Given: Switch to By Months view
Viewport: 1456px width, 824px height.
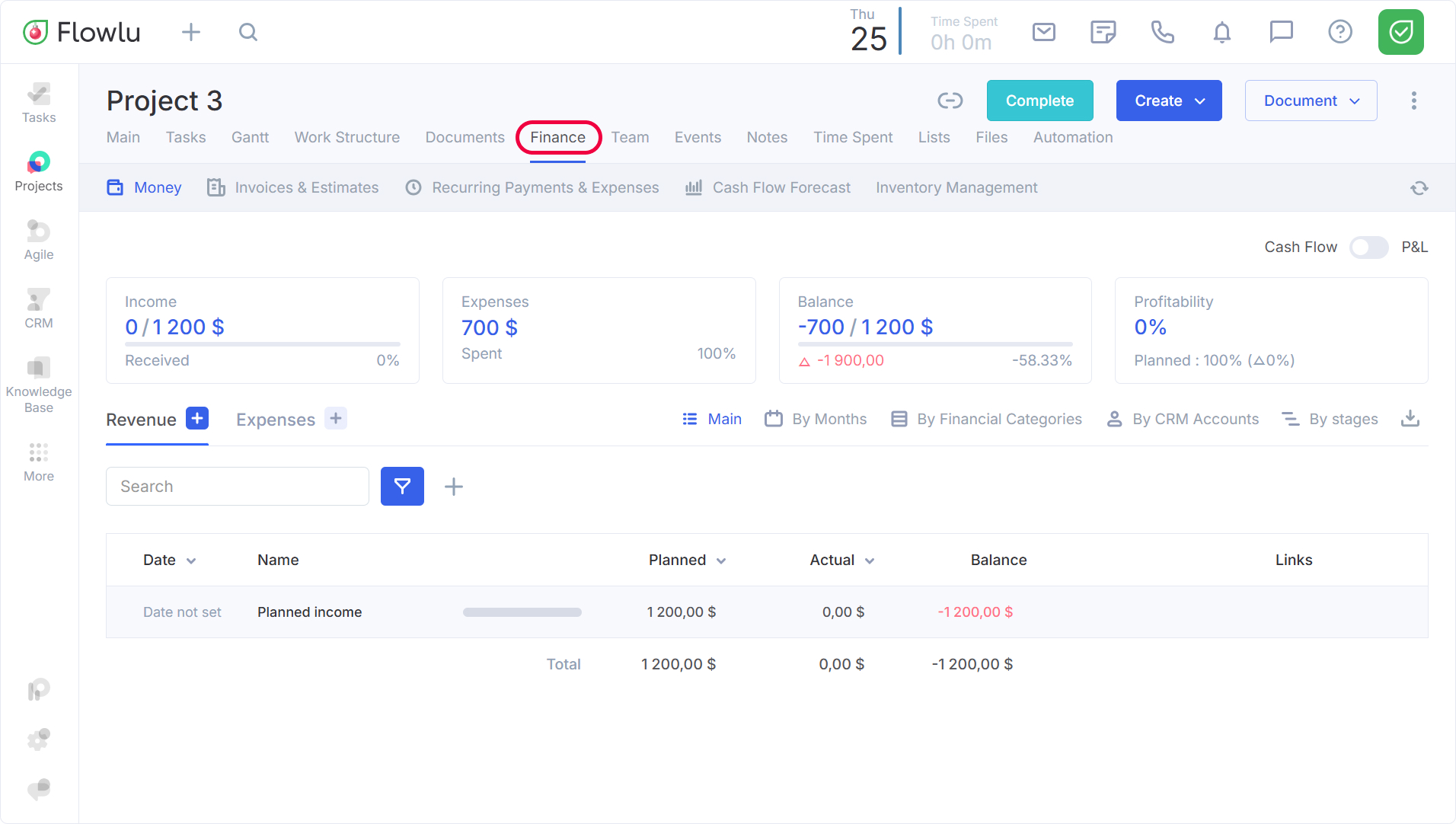Looking at the screenshot, I should (x=816, y=419).
